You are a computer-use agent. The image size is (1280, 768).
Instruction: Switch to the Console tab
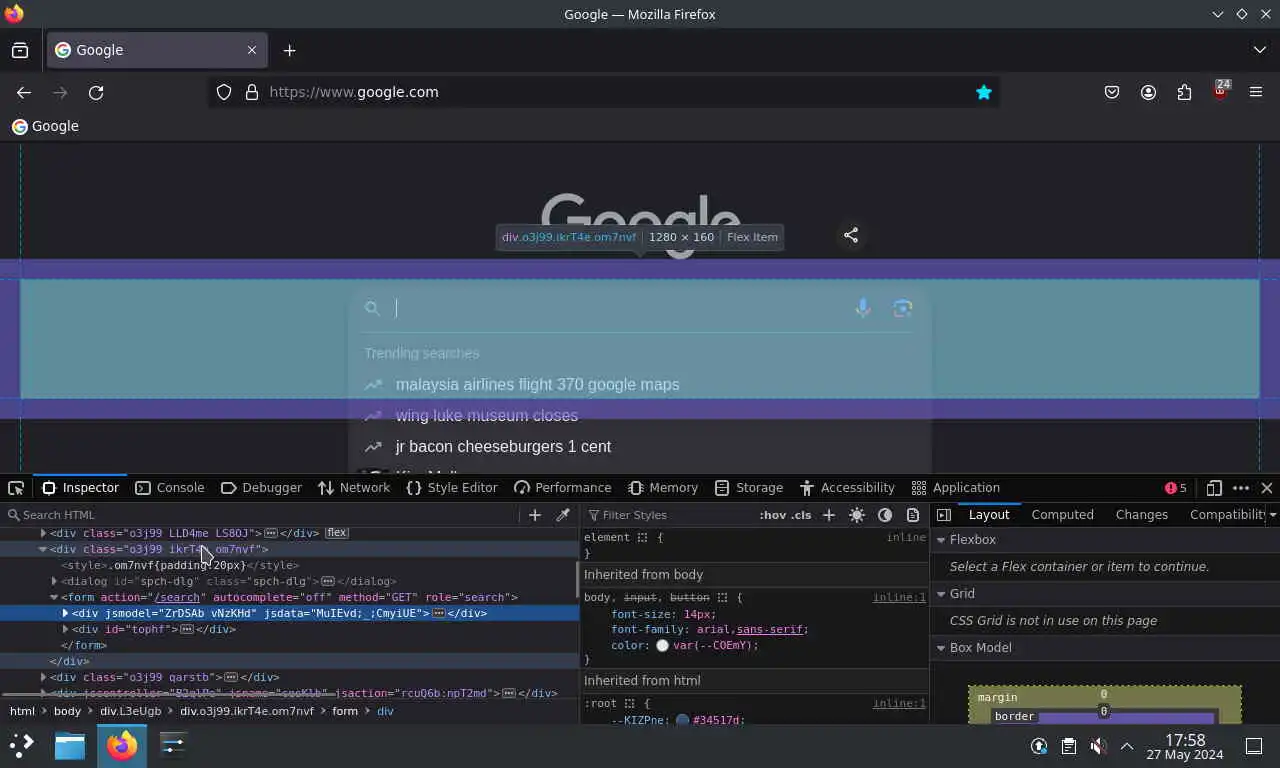click(x=169, y=488)
